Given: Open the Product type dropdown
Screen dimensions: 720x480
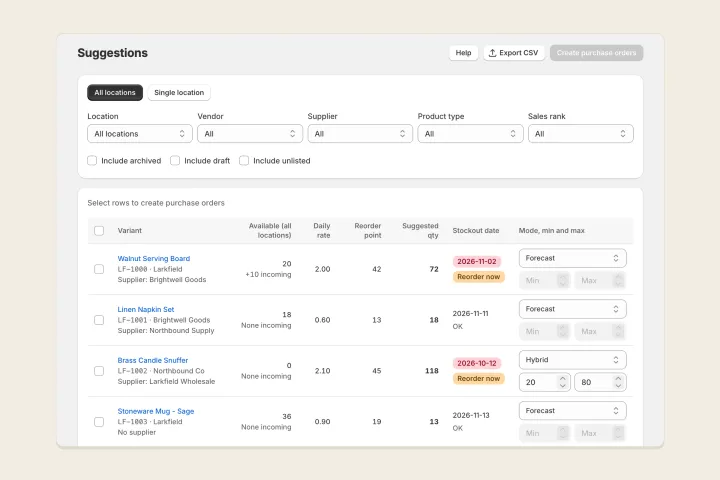Looking at the screenshot, I should (x=470, y=134).
